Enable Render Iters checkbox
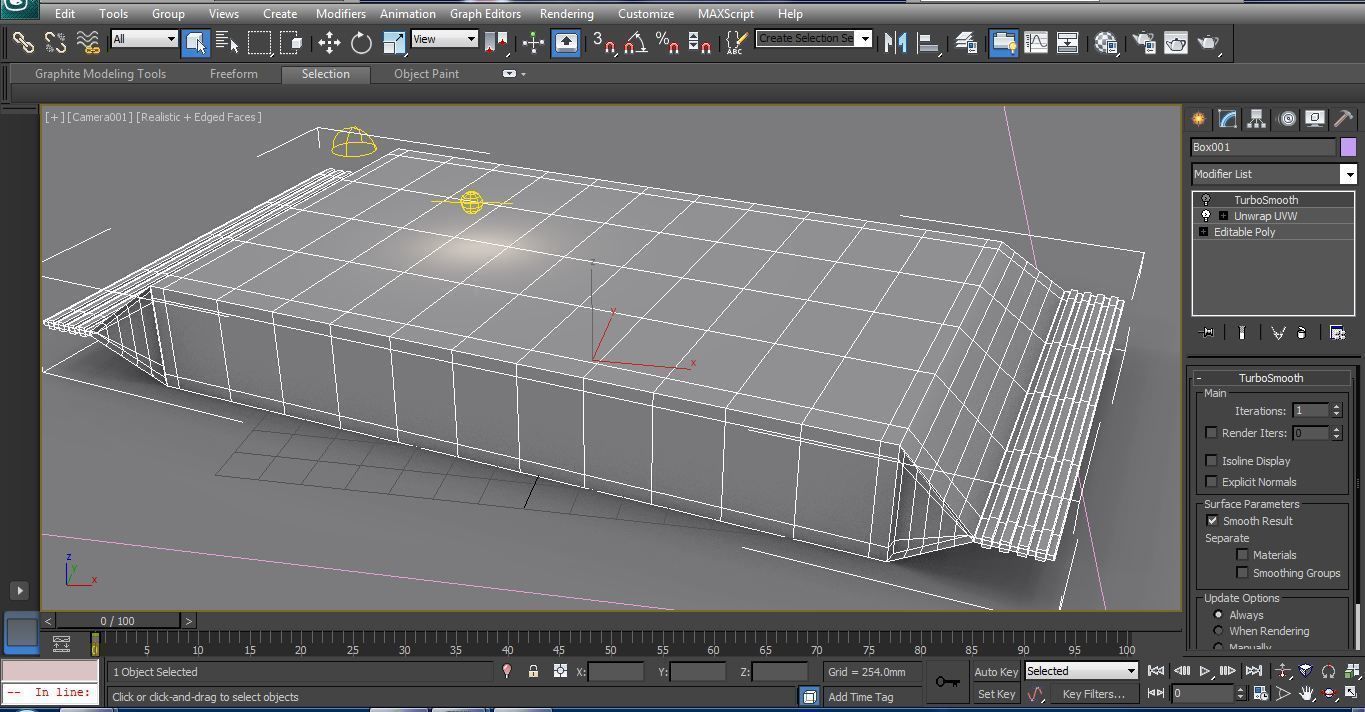 (x=1211, y=433)
